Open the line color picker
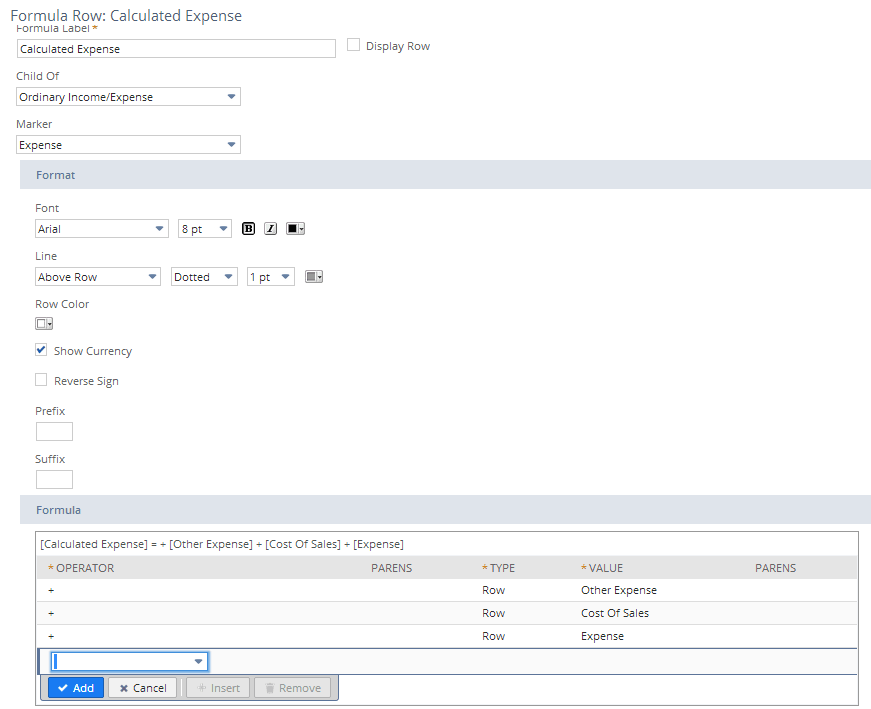Viewport: 871px width, 709px height. coord(314,277)
